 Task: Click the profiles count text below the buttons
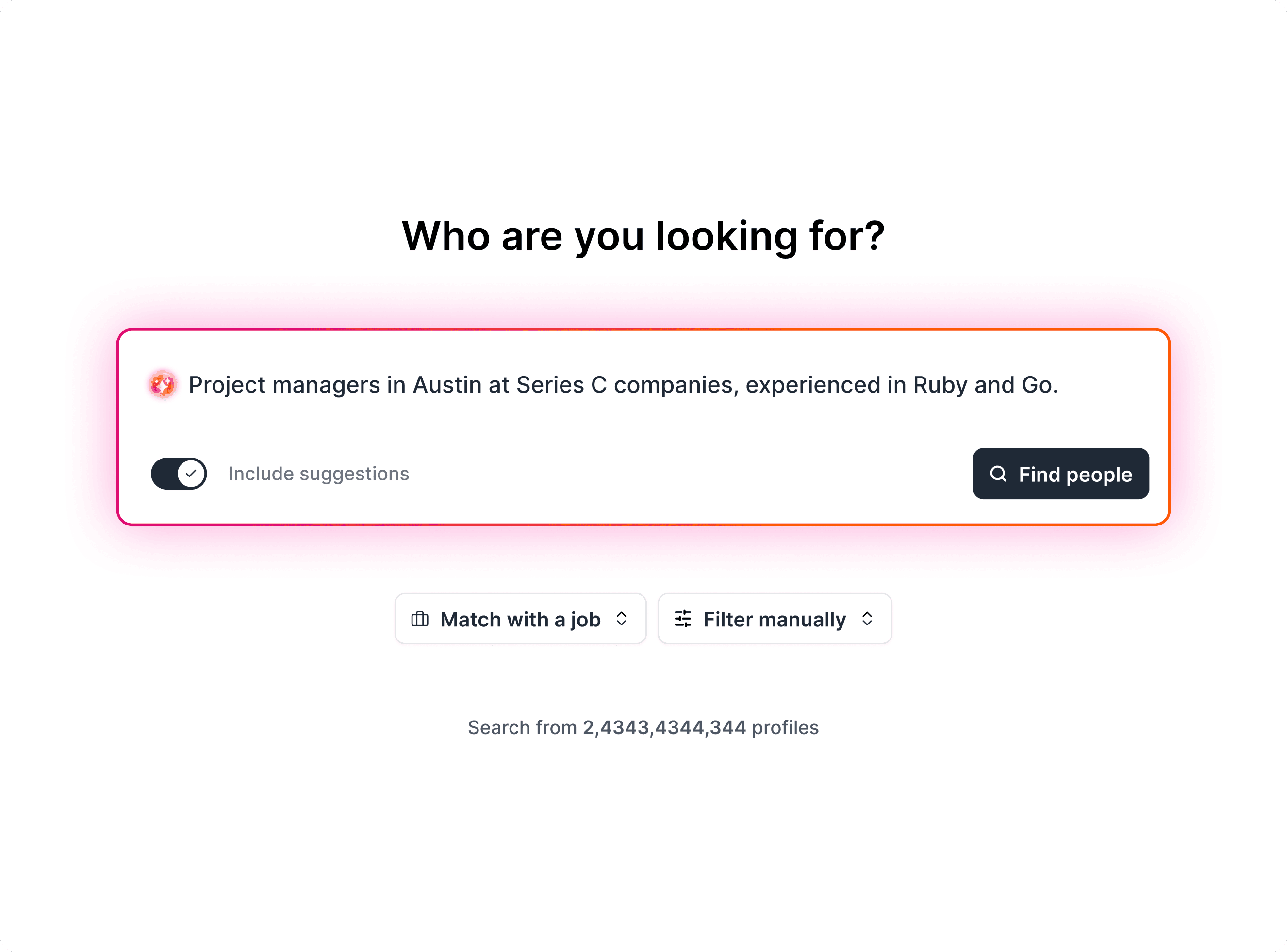point(643,727)
